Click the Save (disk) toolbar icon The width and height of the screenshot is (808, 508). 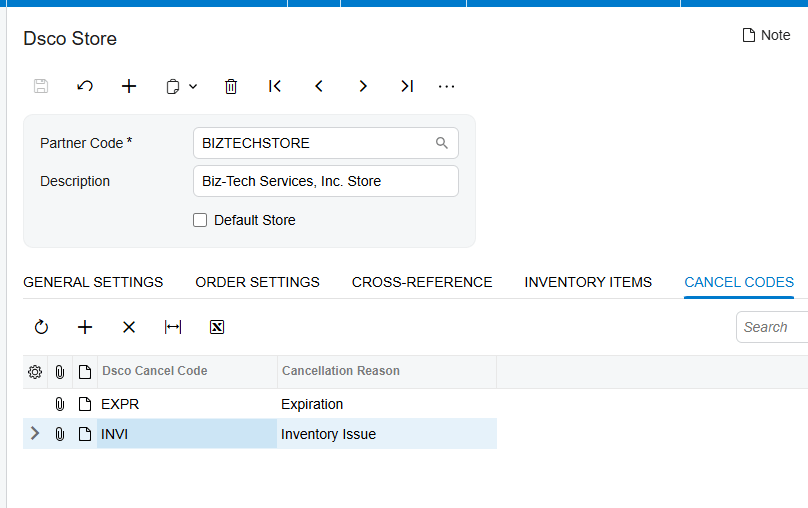(41, 86)
